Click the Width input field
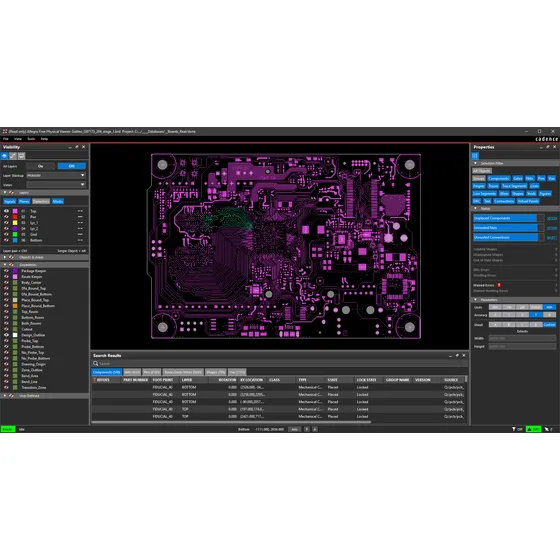The width and height of the screenshot is (560, 560). [x=522, y=338]
